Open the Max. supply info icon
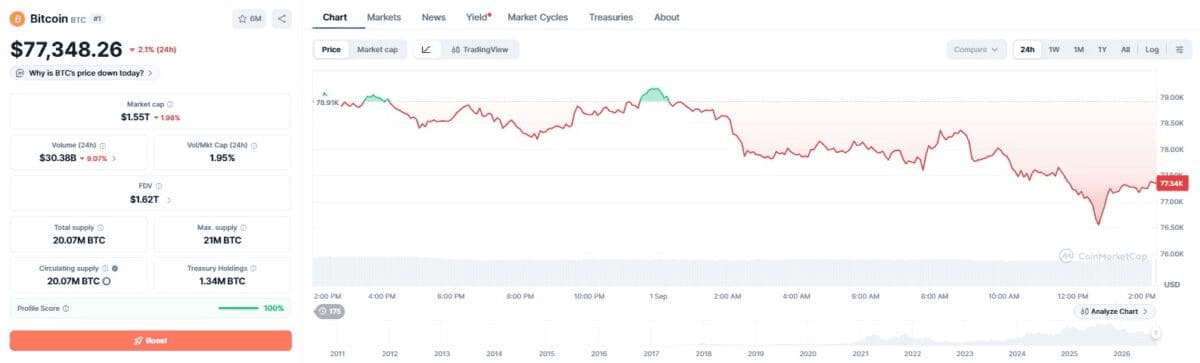 pos(242,227)
